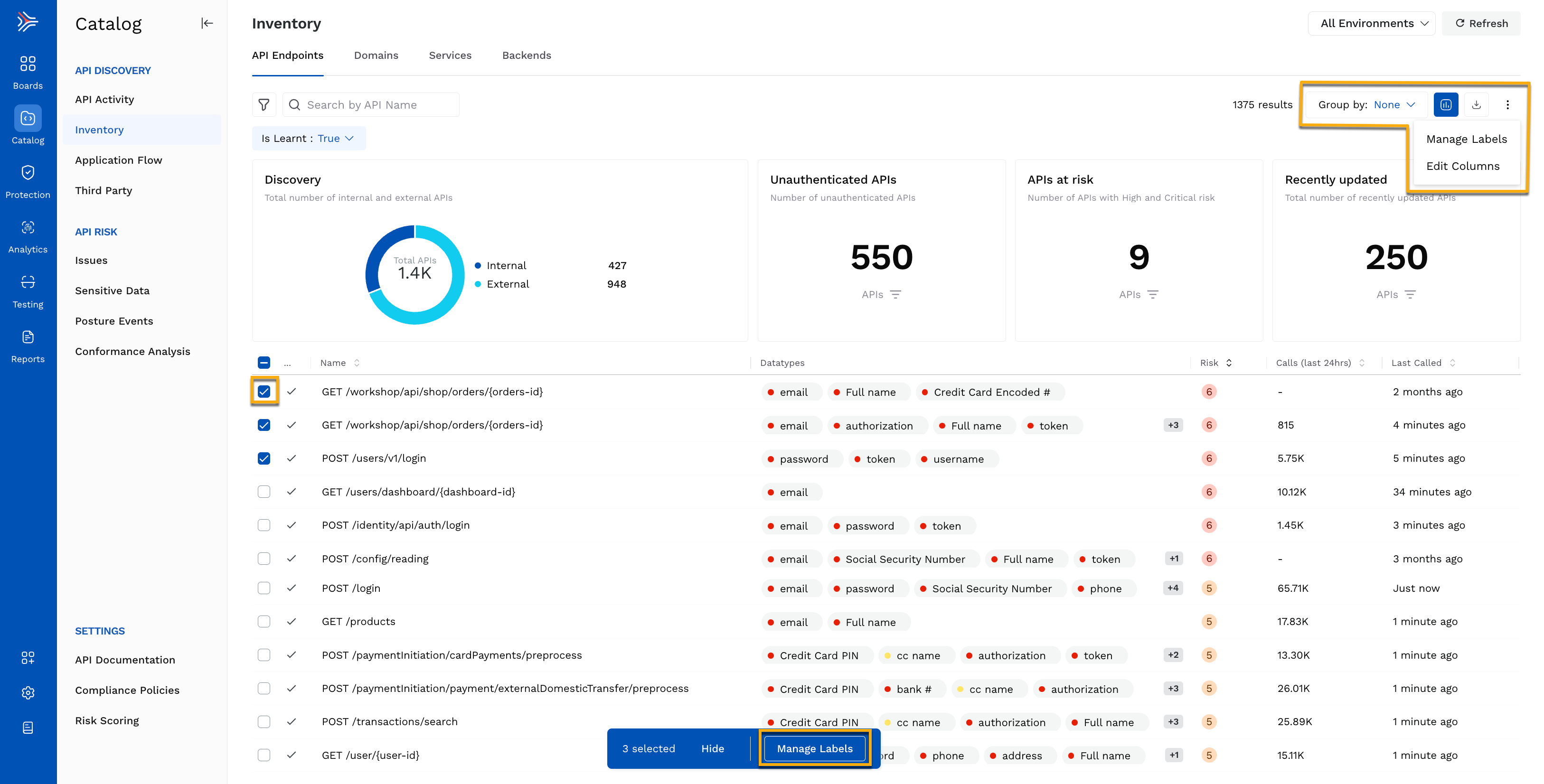This screenshot has width=1544, height=784.
Task: Toggle checkbox for POST /users/v1/login
Action: point(263,458)
